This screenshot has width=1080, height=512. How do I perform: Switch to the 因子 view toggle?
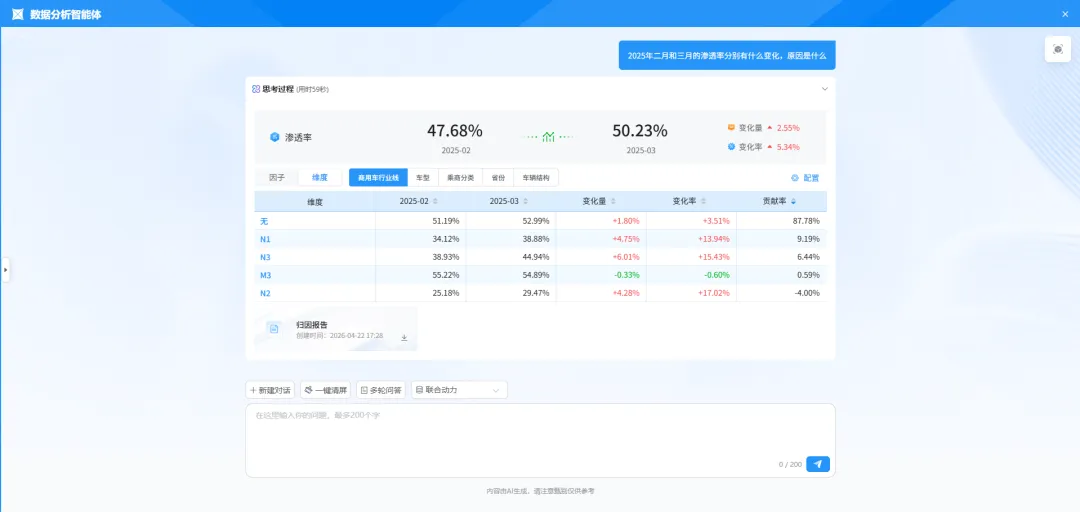[277, 178]
